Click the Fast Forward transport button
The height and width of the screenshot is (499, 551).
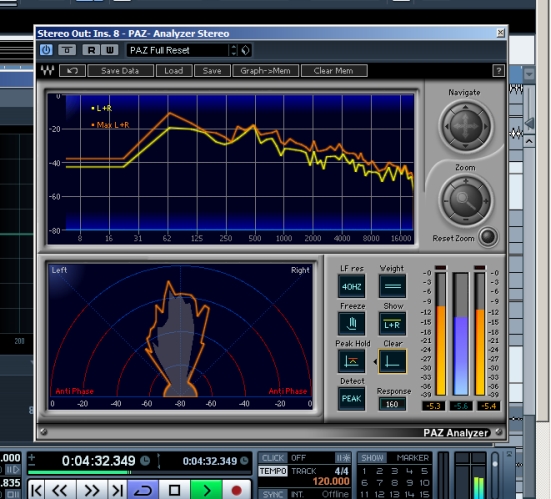click(91, 490)
